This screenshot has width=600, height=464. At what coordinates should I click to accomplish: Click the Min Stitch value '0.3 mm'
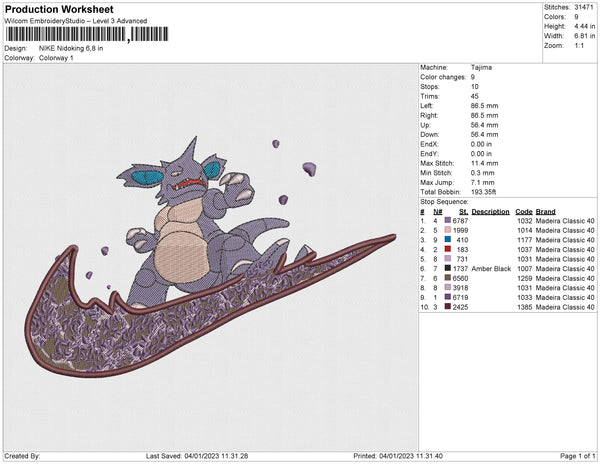click(483, 173)
